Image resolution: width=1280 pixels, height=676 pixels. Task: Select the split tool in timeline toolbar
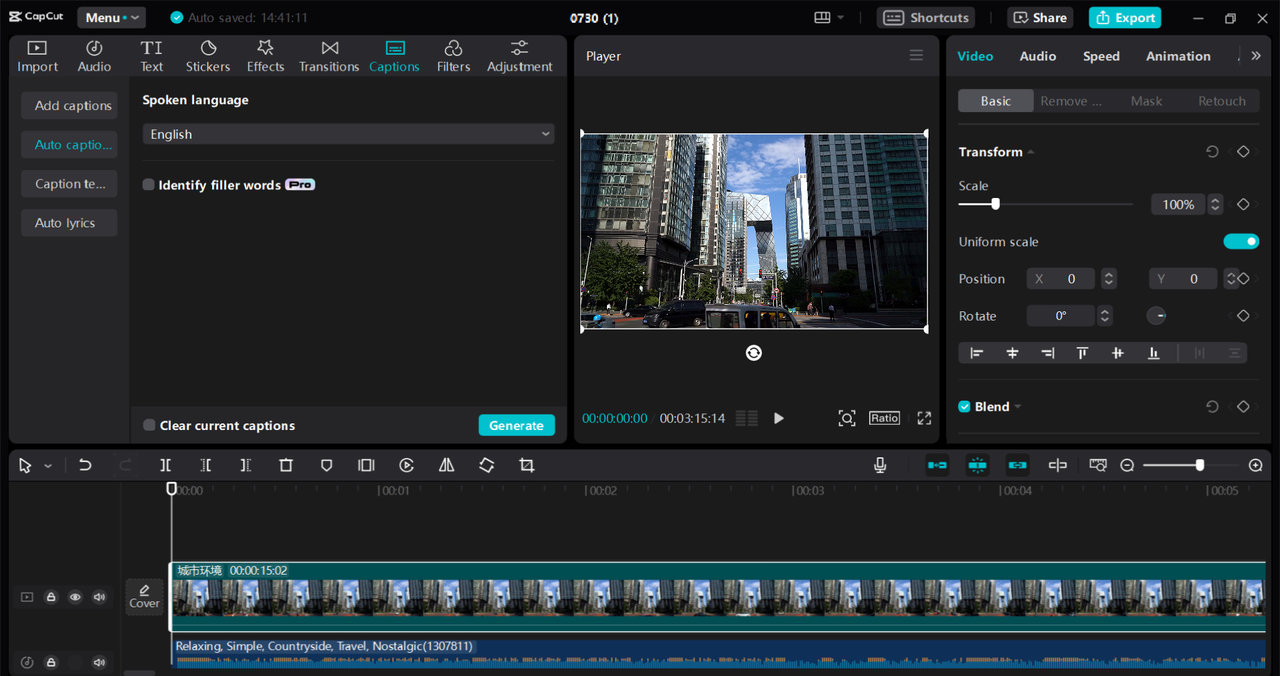coord(166,465)
